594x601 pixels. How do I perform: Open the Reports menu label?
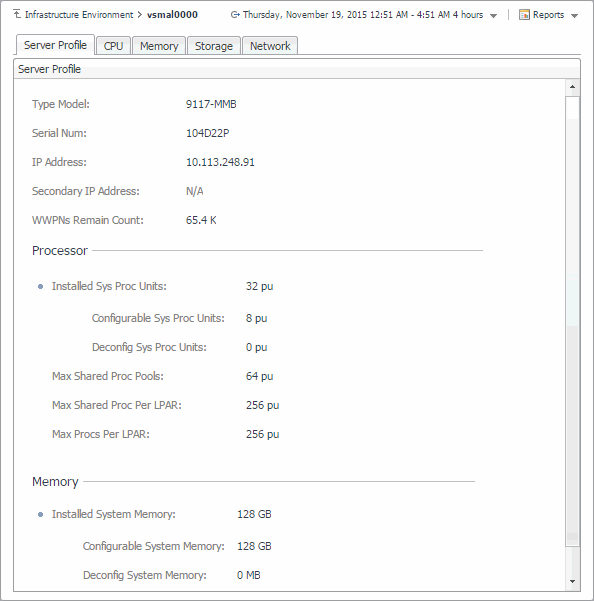coord(548,15)
